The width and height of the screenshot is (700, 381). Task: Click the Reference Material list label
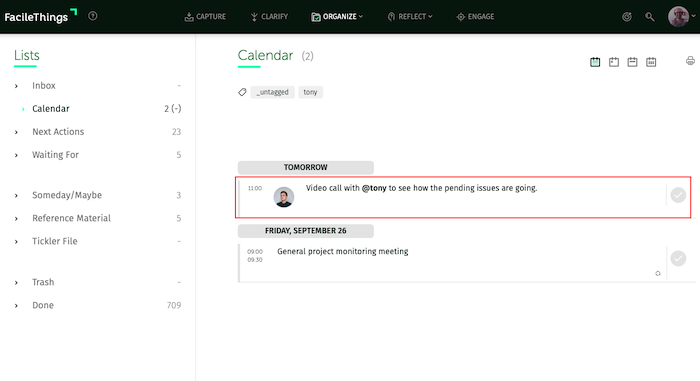coord(71,218)
